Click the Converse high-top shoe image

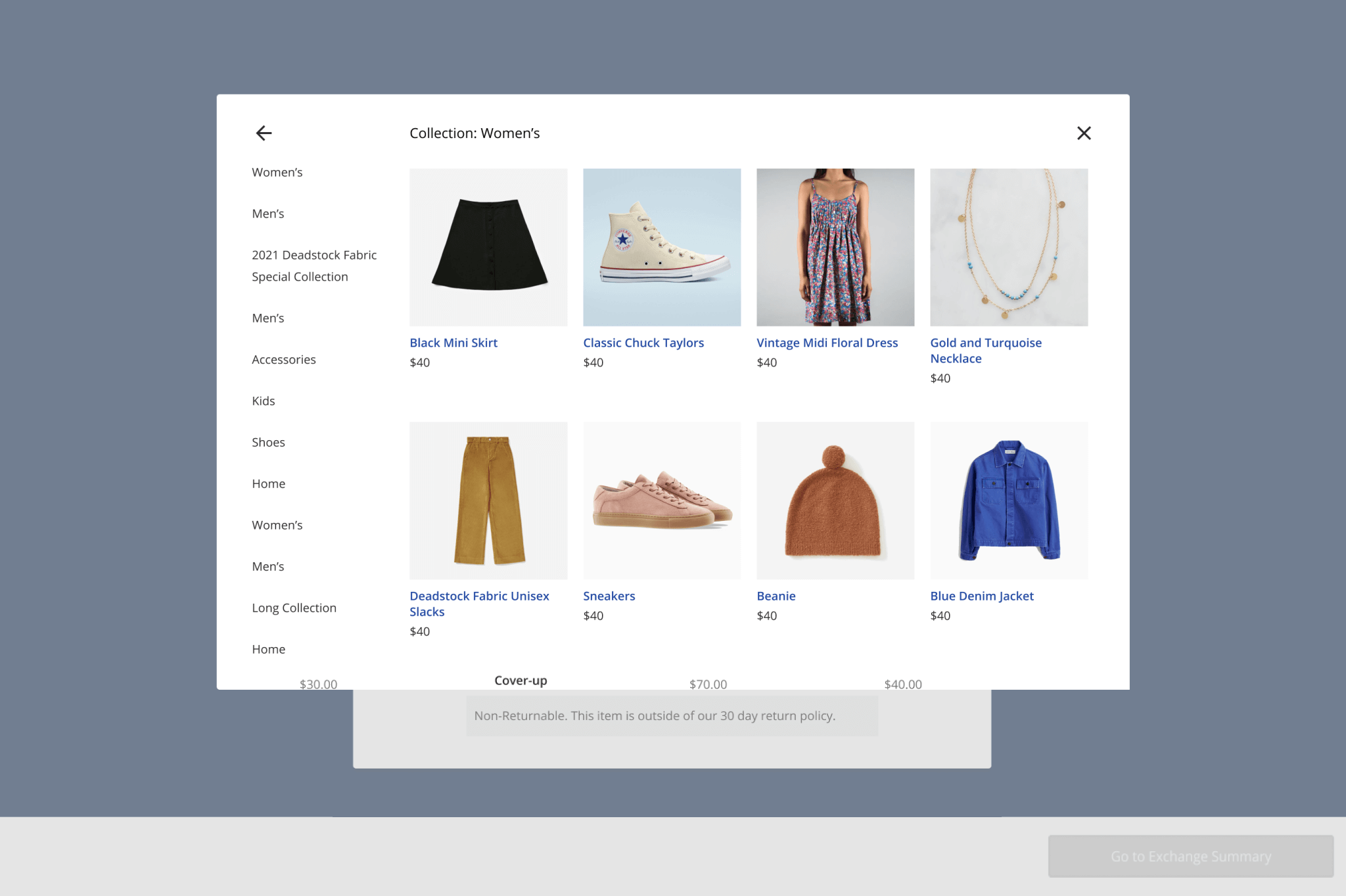662,247
